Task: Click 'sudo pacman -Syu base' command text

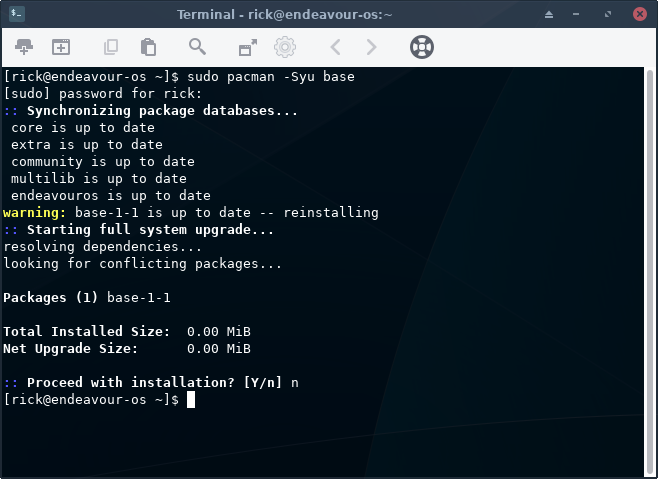Action: pyautogui.click(x=271, y=77)
